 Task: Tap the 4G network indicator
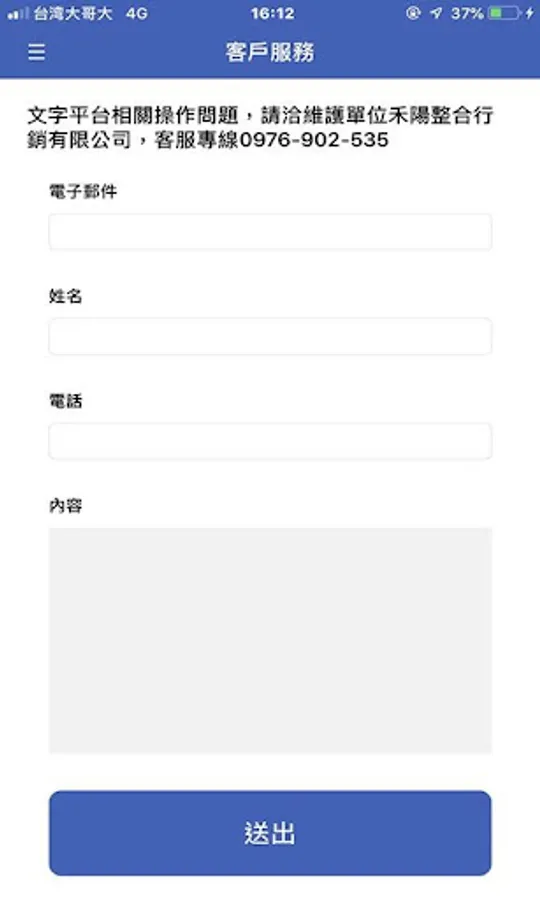pos(137,13)
